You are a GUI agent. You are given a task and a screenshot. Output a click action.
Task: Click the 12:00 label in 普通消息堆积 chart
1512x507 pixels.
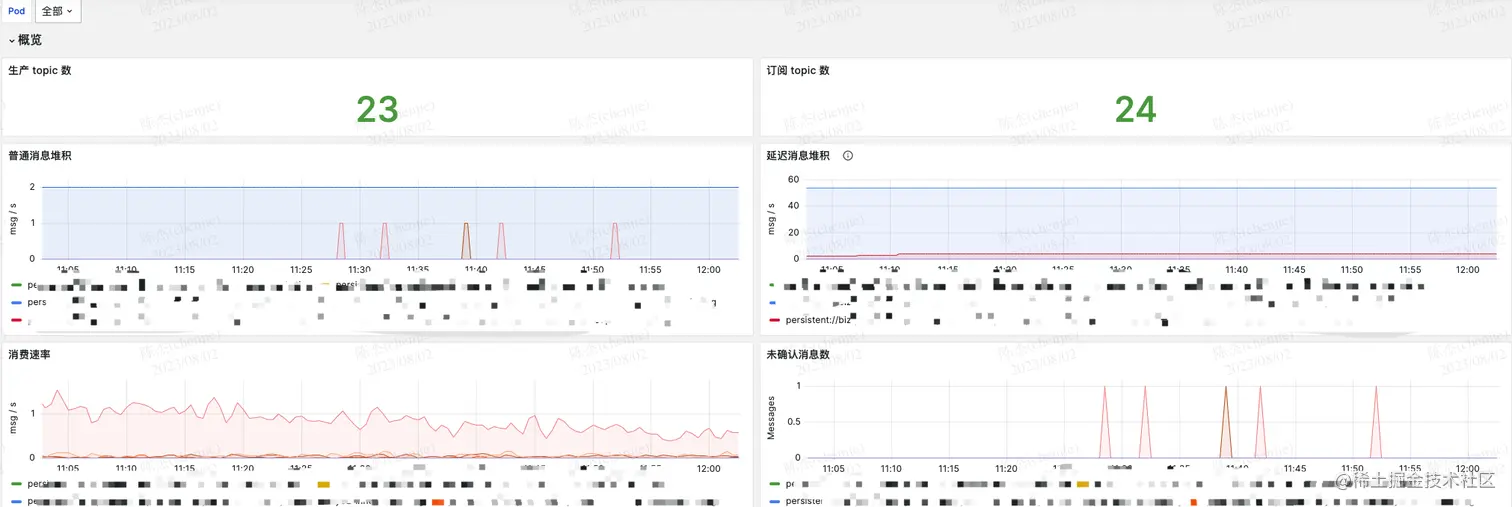[711, 270]
